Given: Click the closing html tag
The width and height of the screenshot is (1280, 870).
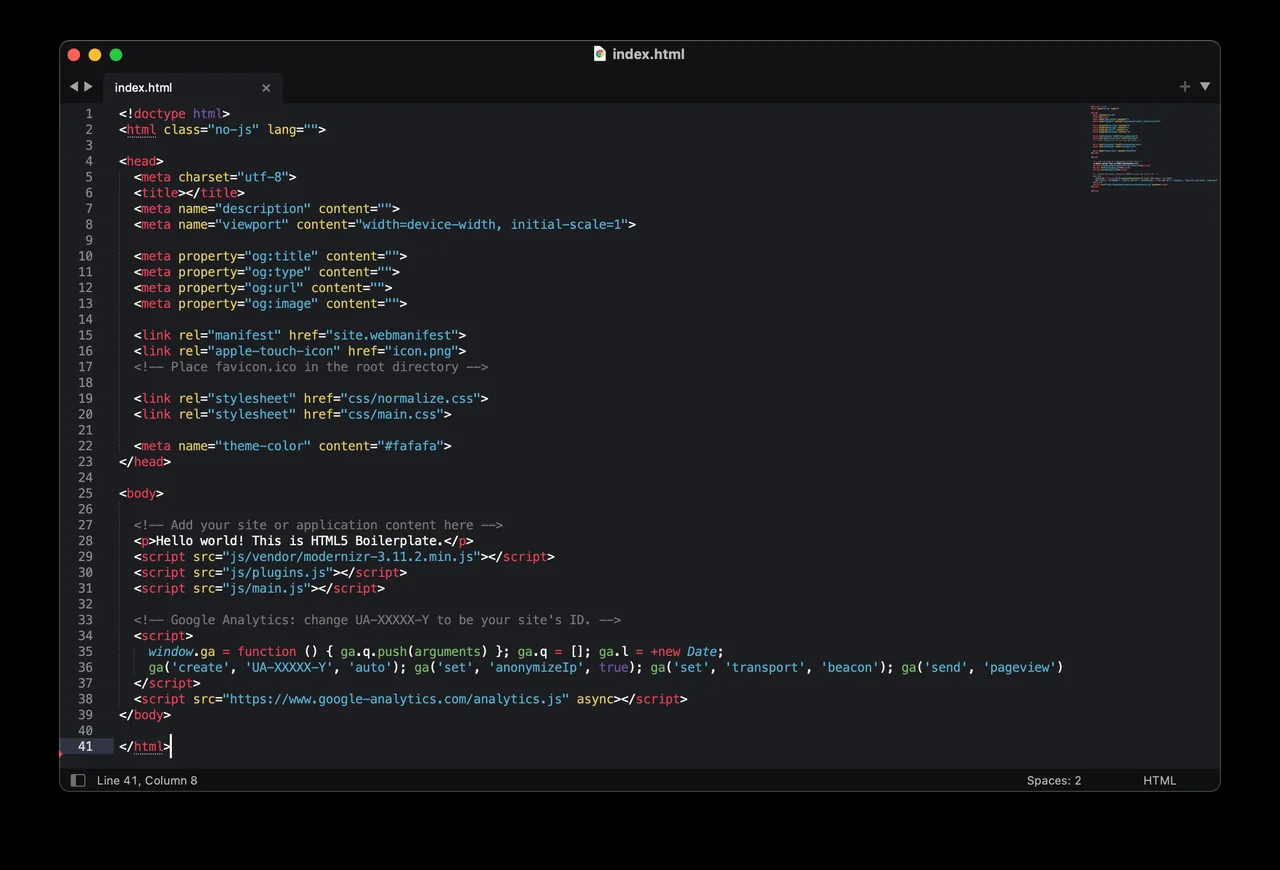Looking at the screenshot, I should pyautogui.click(x=145, y=746).
